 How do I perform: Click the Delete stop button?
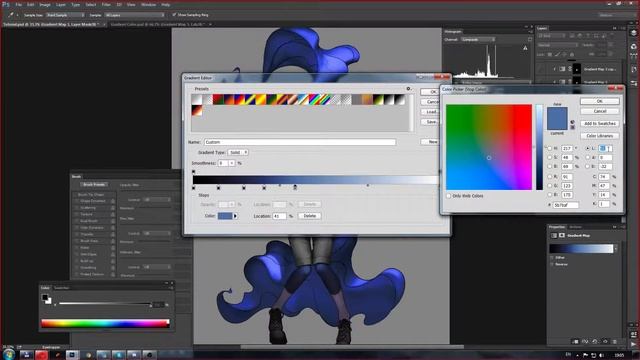coord(309,216)
